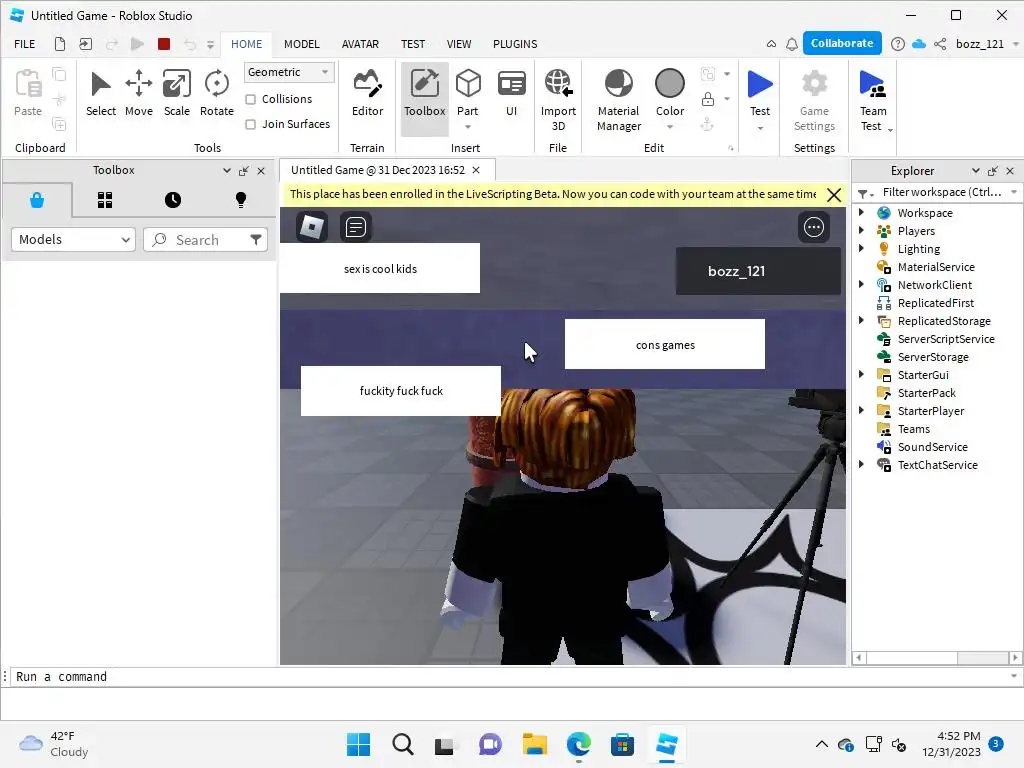Image resolution: width=1024 pixels, height=768 pixels.
Task: Stop the running playtest
Action: pyautogui.click(x=164, y=44)
